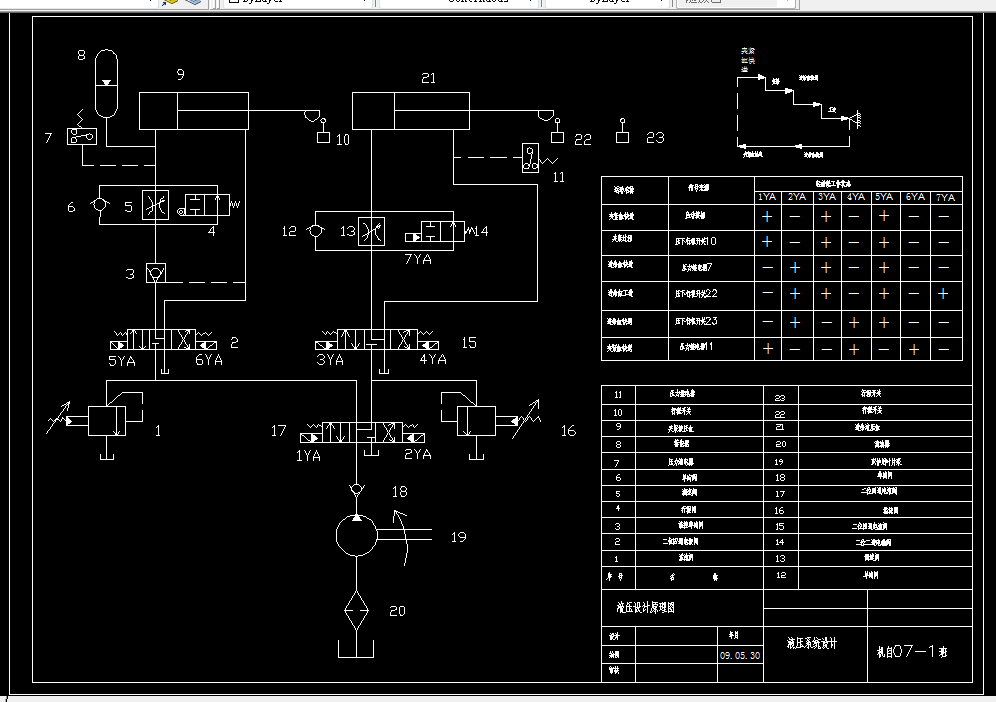Click number 20 in the parts list table
This screenshot has width=996, height=702.
(781, 444)
